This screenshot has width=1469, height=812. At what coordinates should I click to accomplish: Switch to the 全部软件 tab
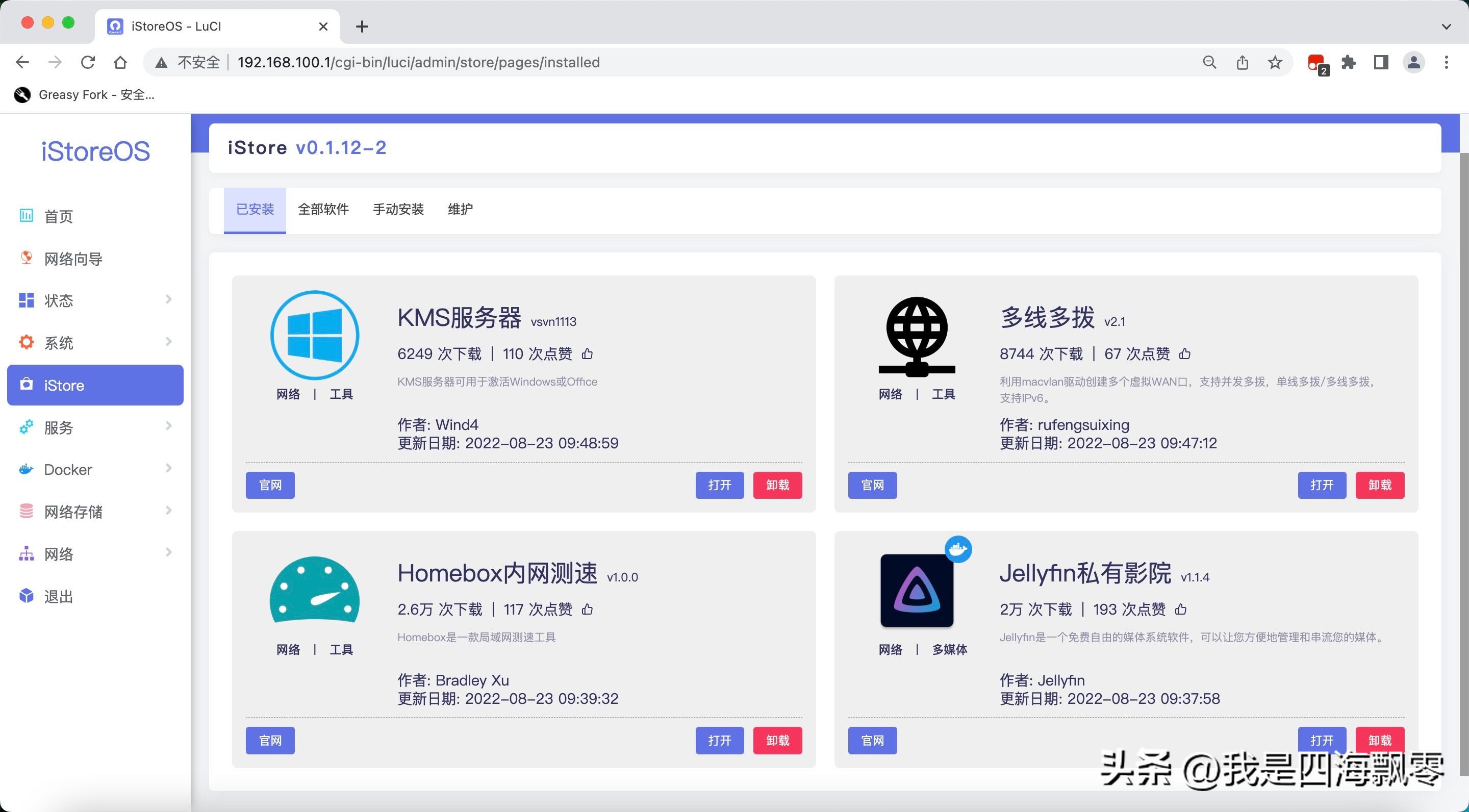(x=323, y=209)
